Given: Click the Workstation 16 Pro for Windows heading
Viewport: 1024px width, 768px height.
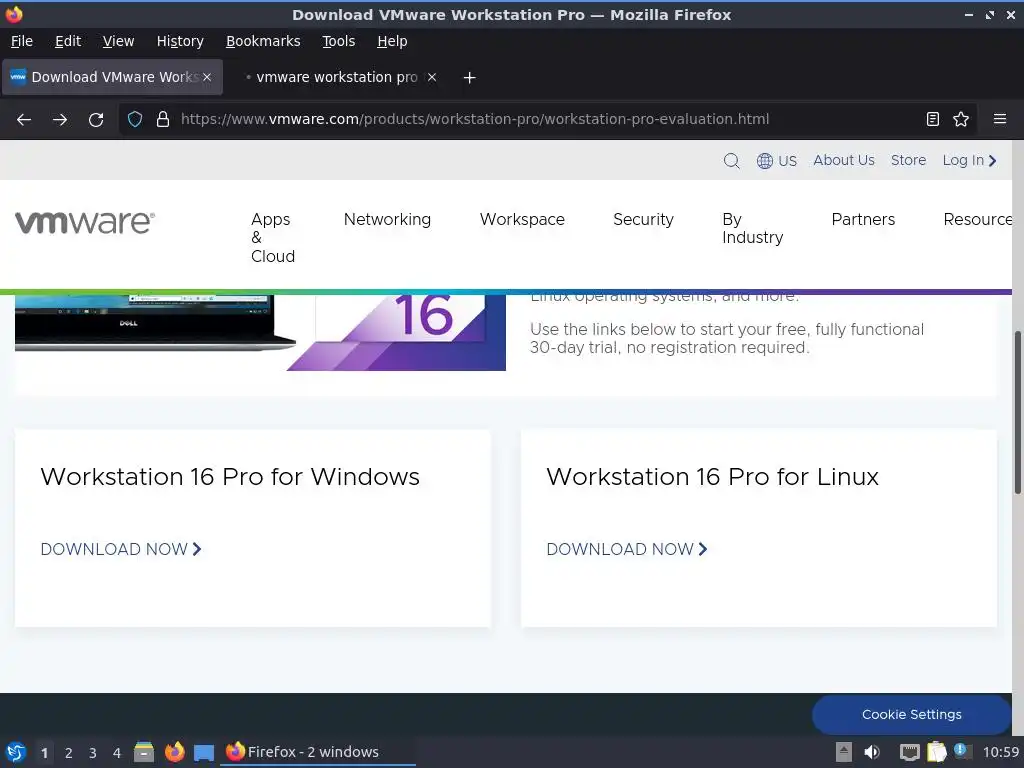Looking at the screenshot, I should coord(230,477).
